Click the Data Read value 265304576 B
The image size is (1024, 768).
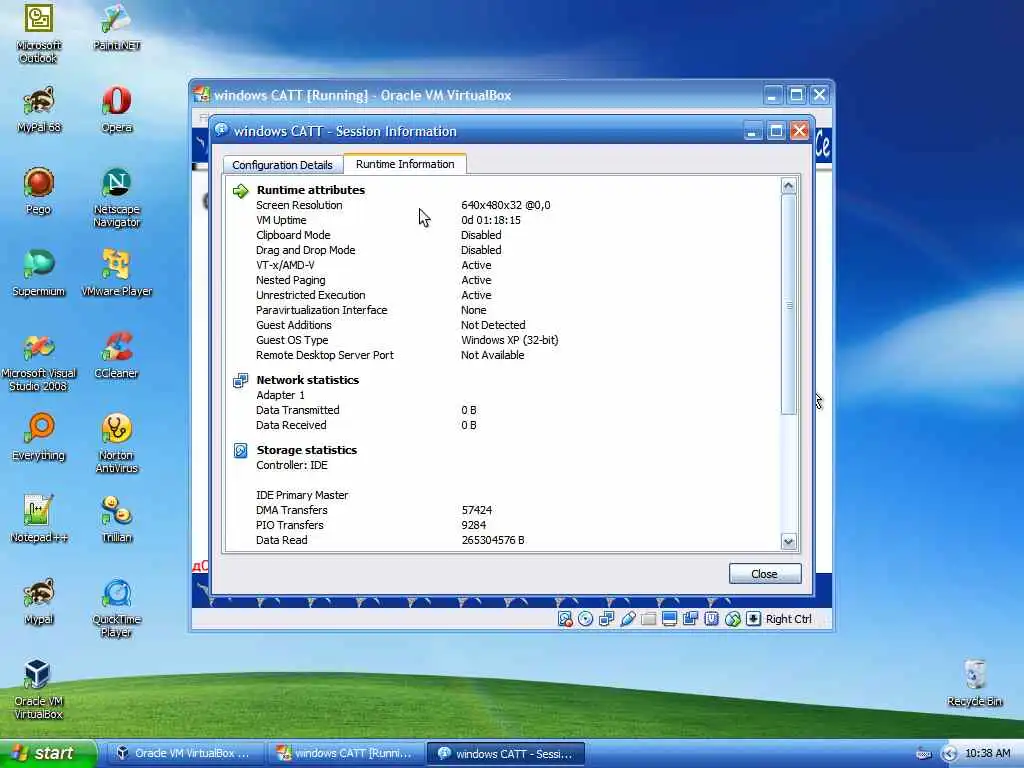[493, 540]
